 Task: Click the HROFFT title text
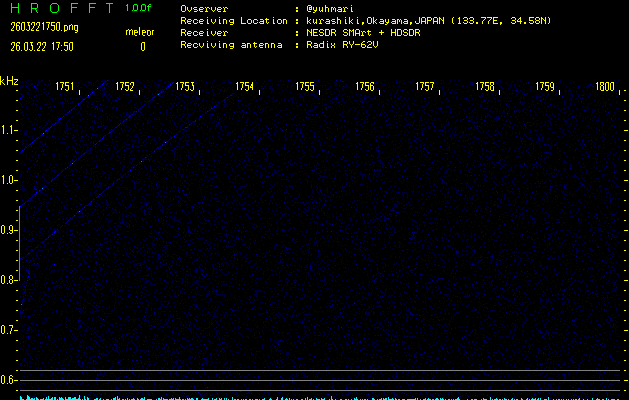59,8
